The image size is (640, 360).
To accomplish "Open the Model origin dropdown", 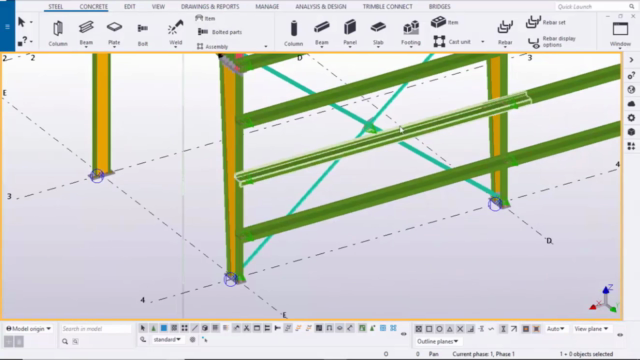I will pyautogui.click(x=29, y=329).
